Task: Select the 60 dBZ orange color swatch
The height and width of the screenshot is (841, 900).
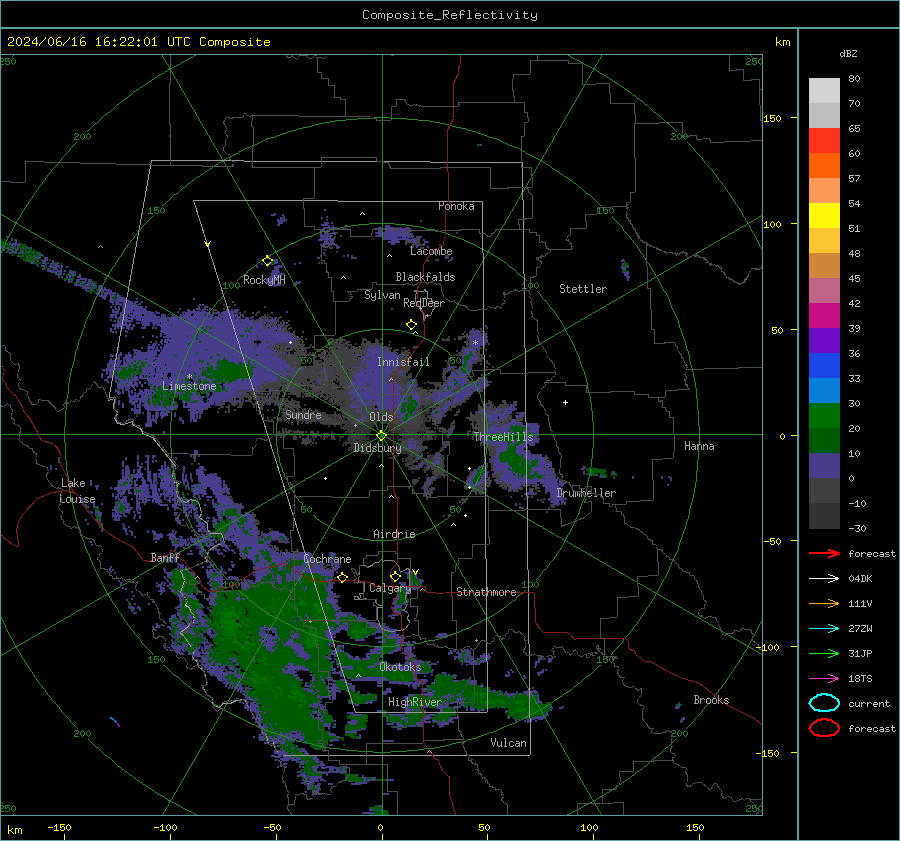Action: pos(824,165)
